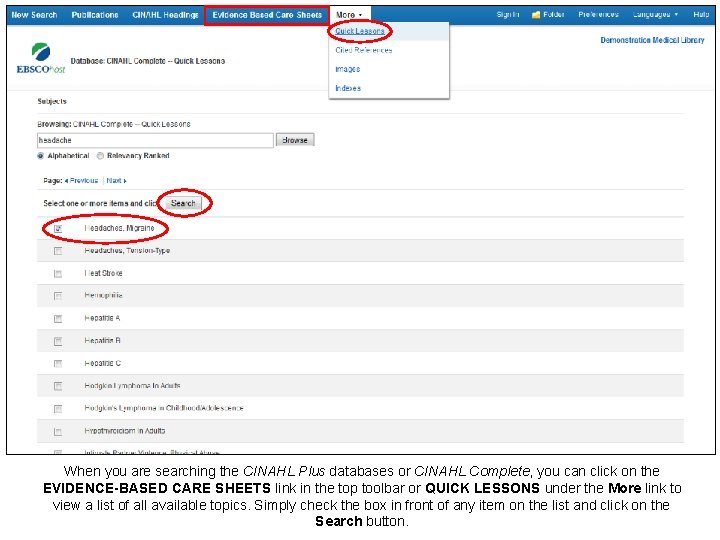Check Hypothyroidism in Adults checkbox
The image size is (720, 540).
point(58,432)
